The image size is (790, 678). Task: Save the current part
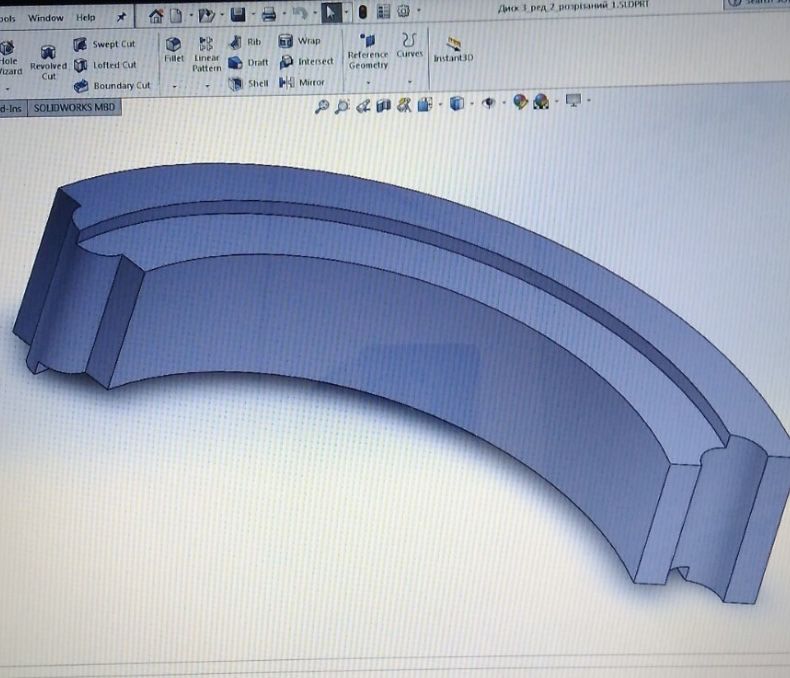238,15
